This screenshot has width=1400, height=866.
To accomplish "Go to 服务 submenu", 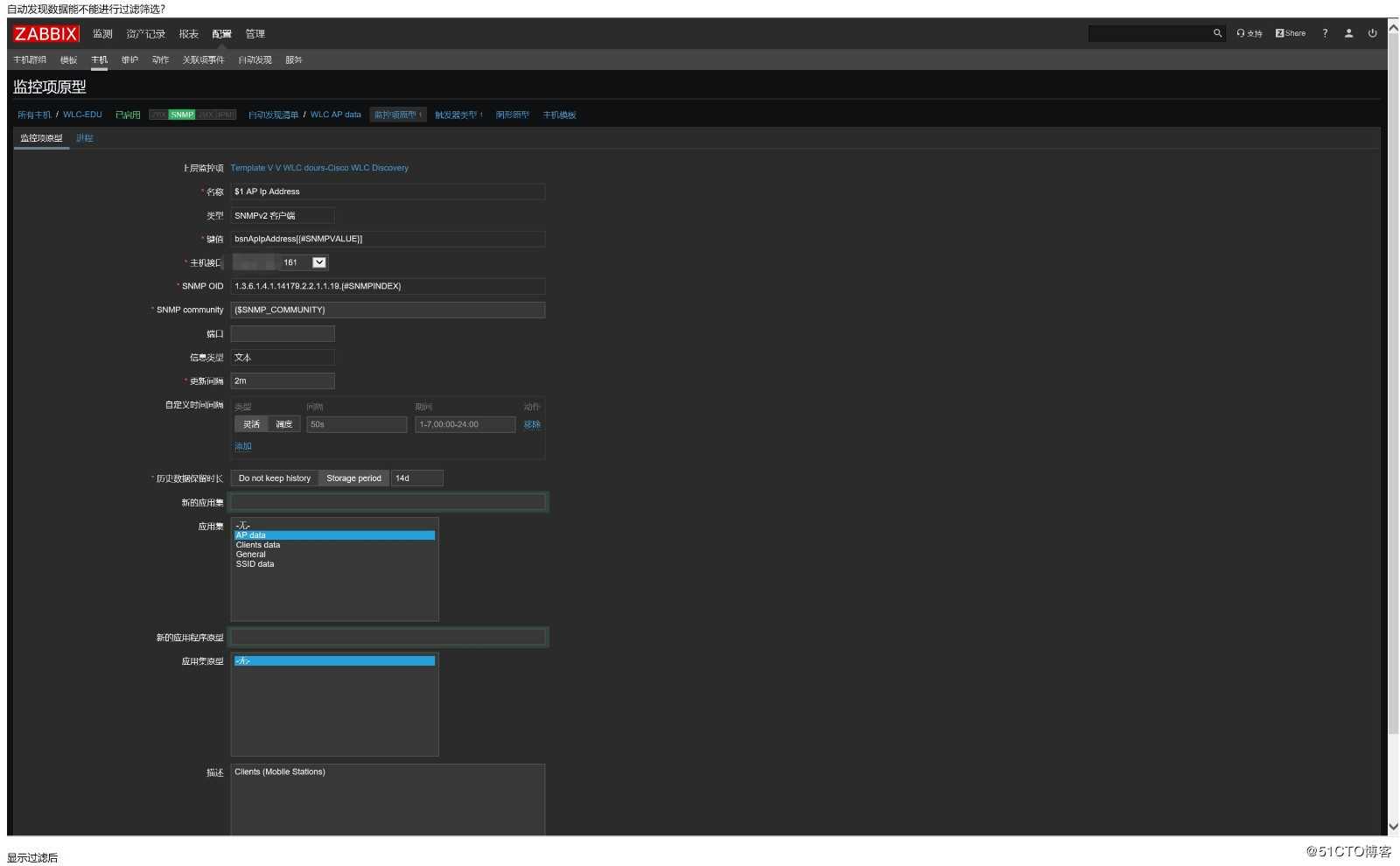I will [293, 60].
